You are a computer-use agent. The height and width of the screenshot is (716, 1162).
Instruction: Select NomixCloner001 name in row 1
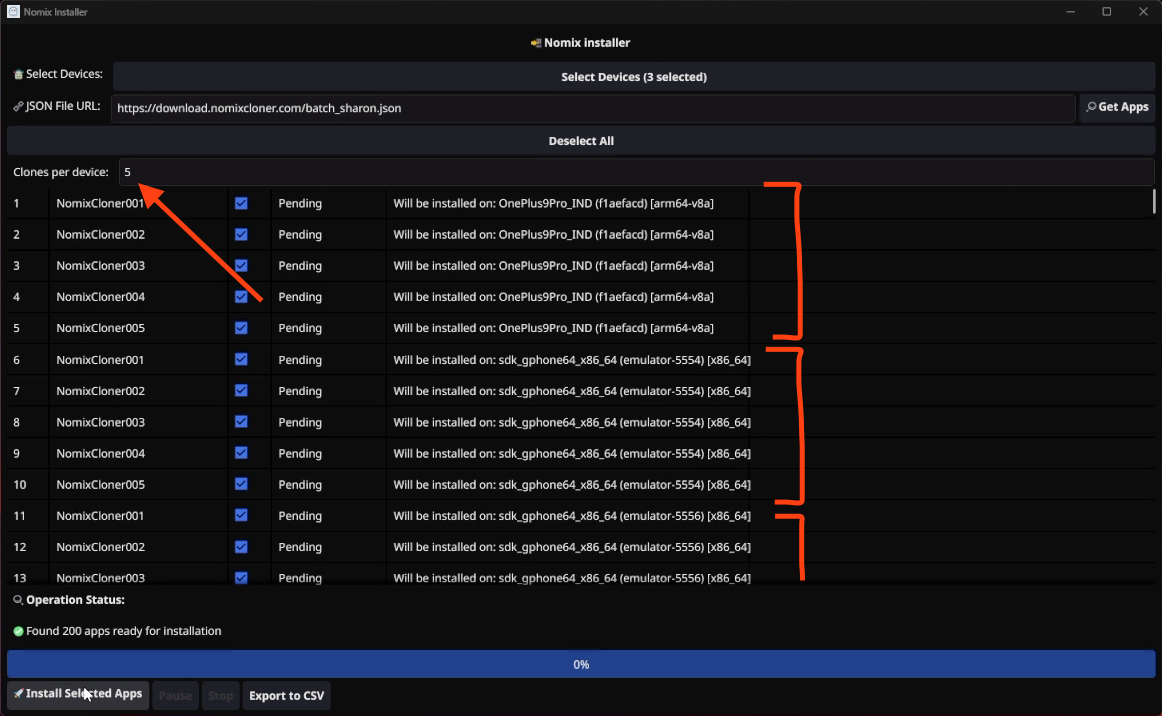pos(100,203)
